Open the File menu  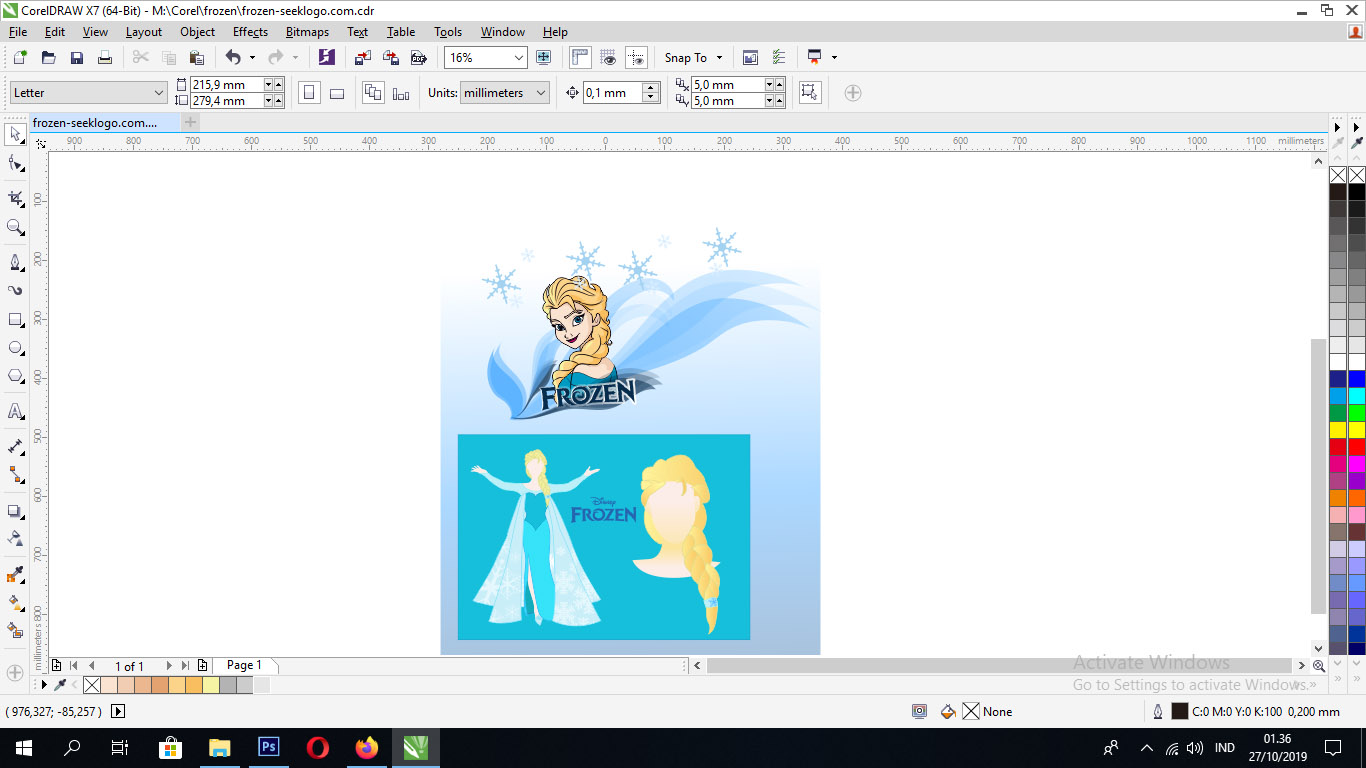point(18,32)
